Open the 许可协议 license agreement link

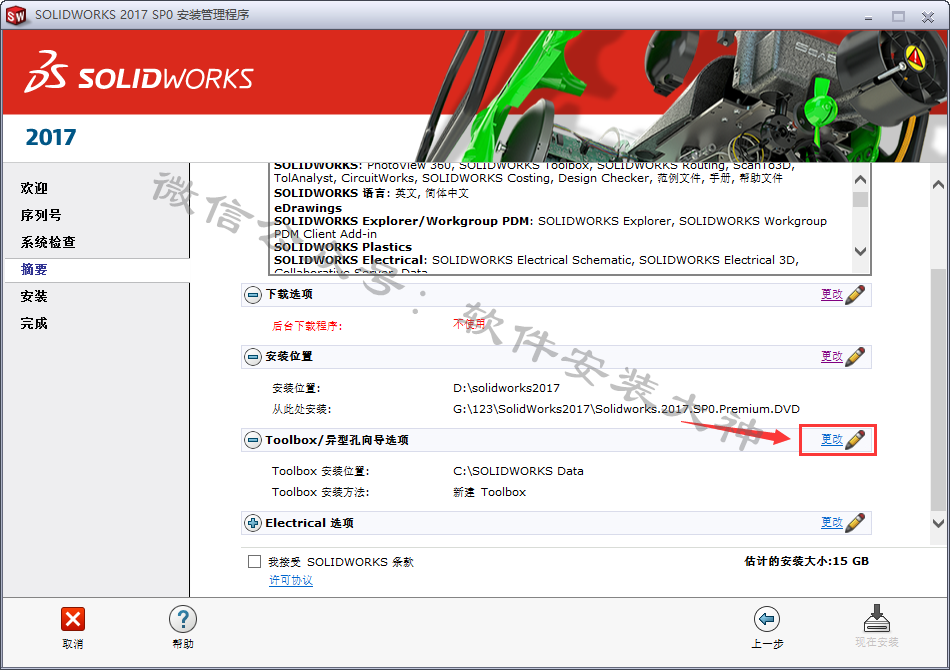click(291, 580)
